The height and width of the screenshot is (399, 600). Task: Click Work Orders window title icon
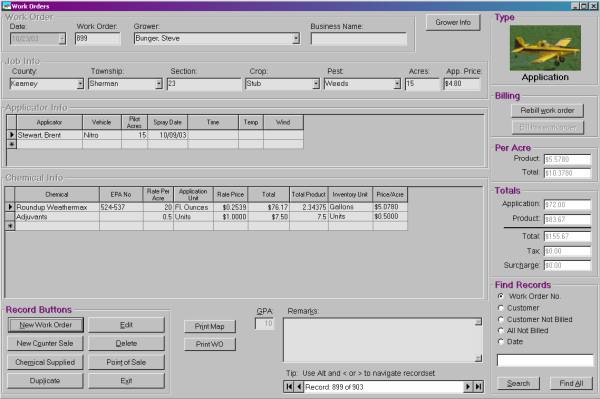tap(6, 6)
